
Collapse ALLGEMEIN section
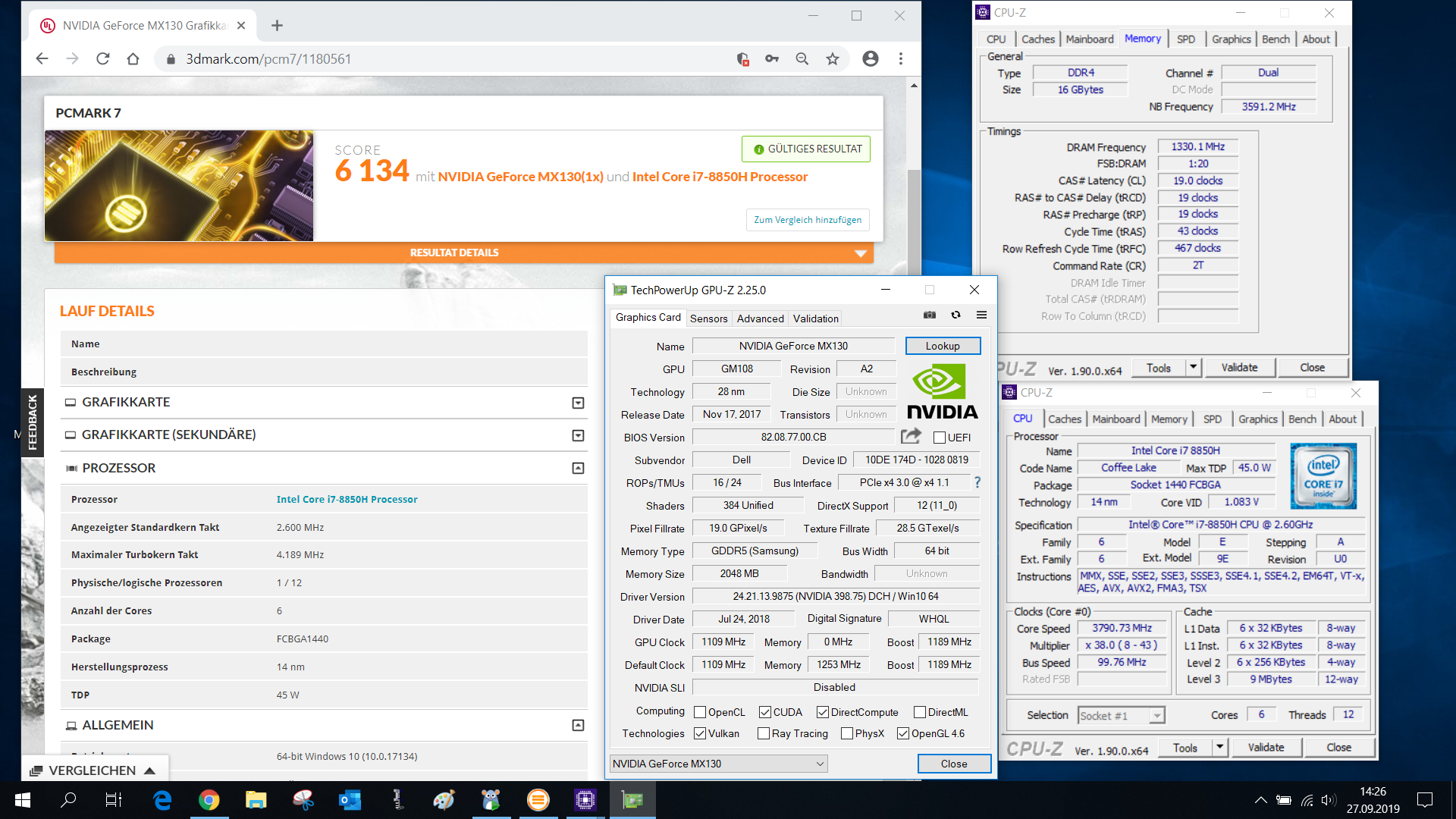pos(578,726)
